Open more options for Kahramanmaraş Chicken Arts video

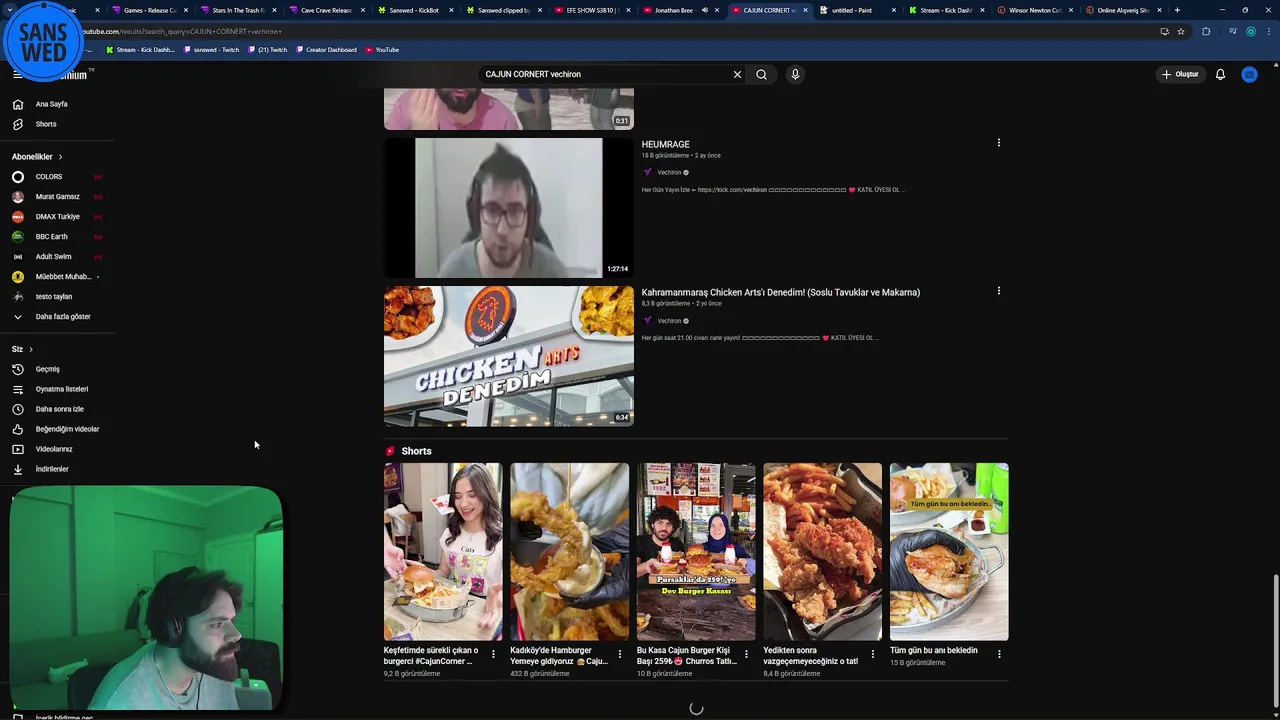[998, 291]
